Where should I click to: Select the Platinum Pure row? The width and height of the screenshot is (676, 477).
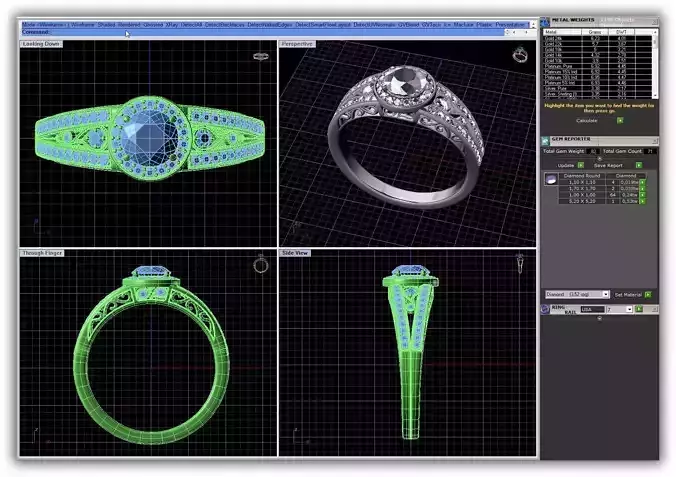pos(598,66)
